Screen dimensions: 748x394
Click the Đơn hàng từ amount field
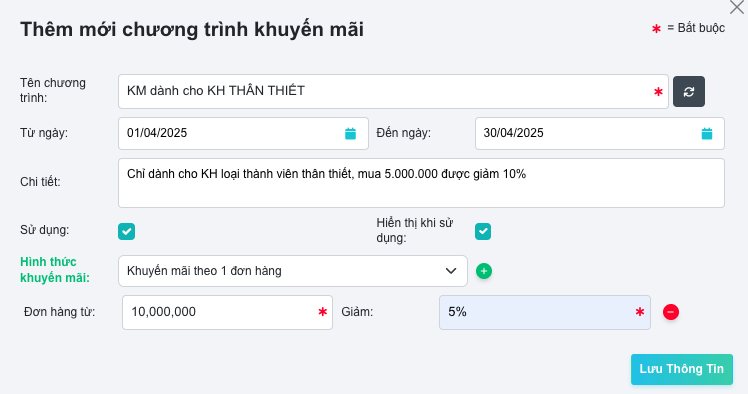227,312
